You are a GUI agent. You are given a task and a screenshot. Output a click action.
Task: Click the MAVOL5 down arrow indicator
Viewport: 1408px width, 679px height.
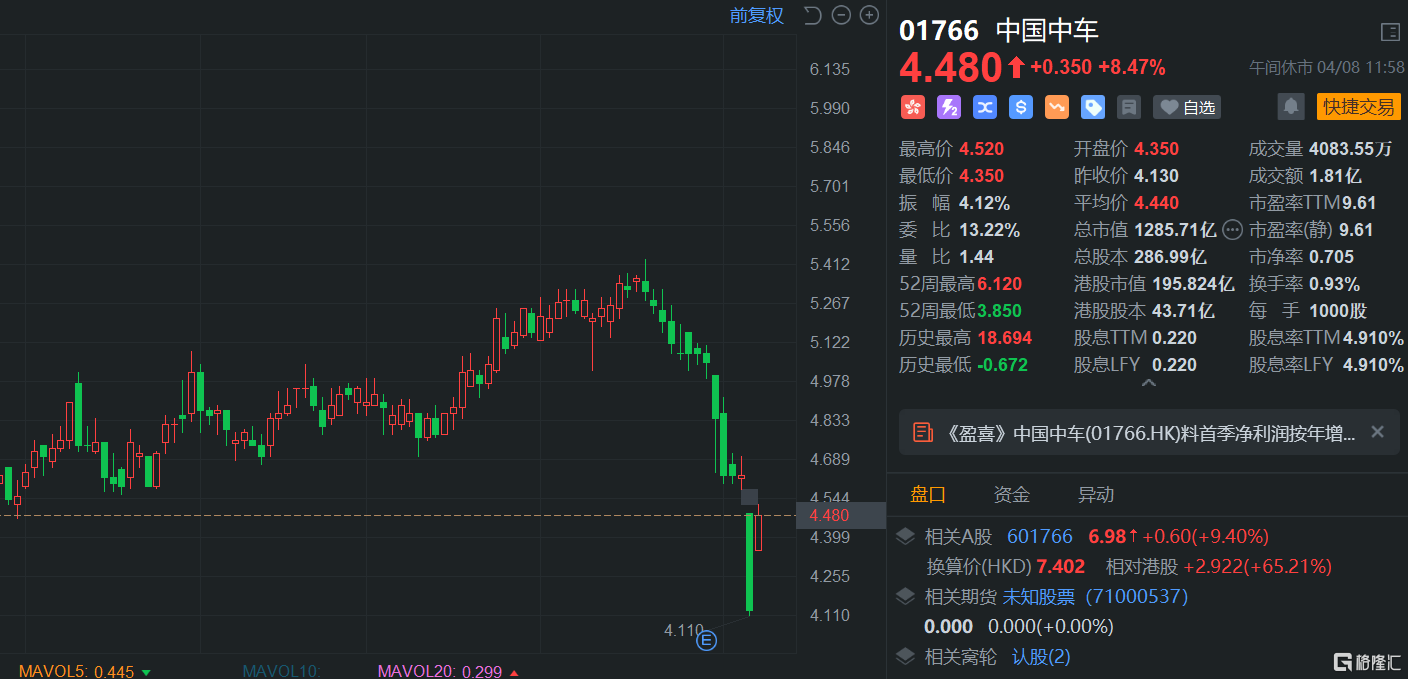pyautogui.click(x=146, y=672)
